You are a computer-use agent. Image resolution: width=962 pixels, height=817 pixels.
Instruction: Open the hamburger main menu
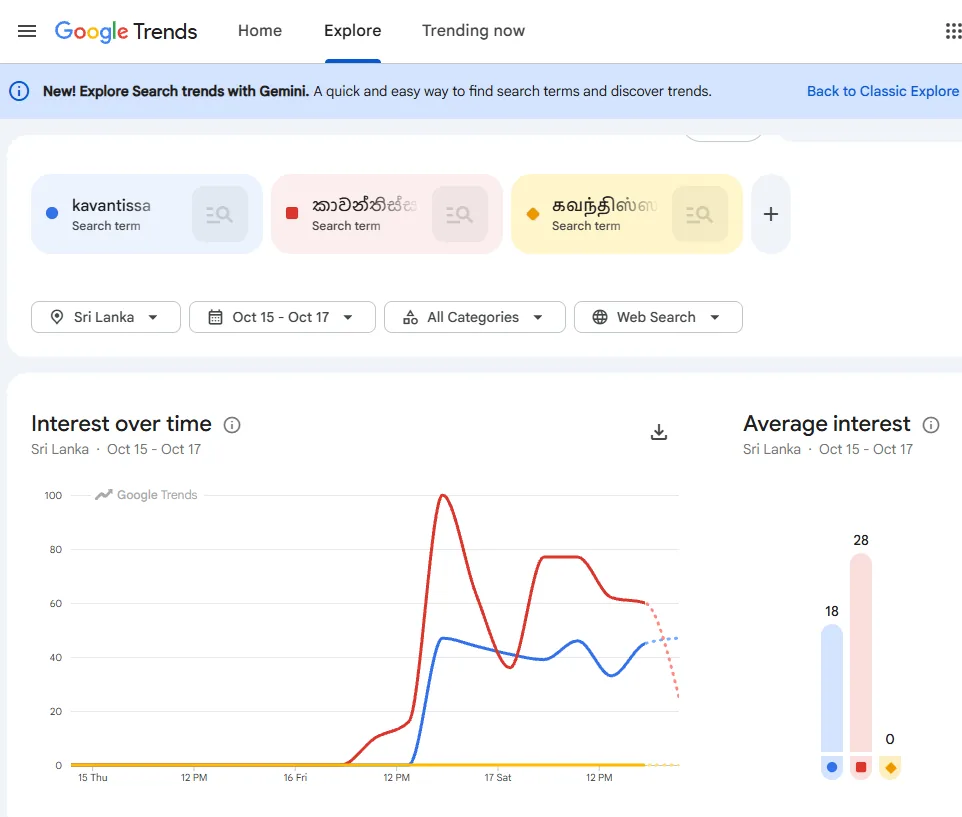27,31
